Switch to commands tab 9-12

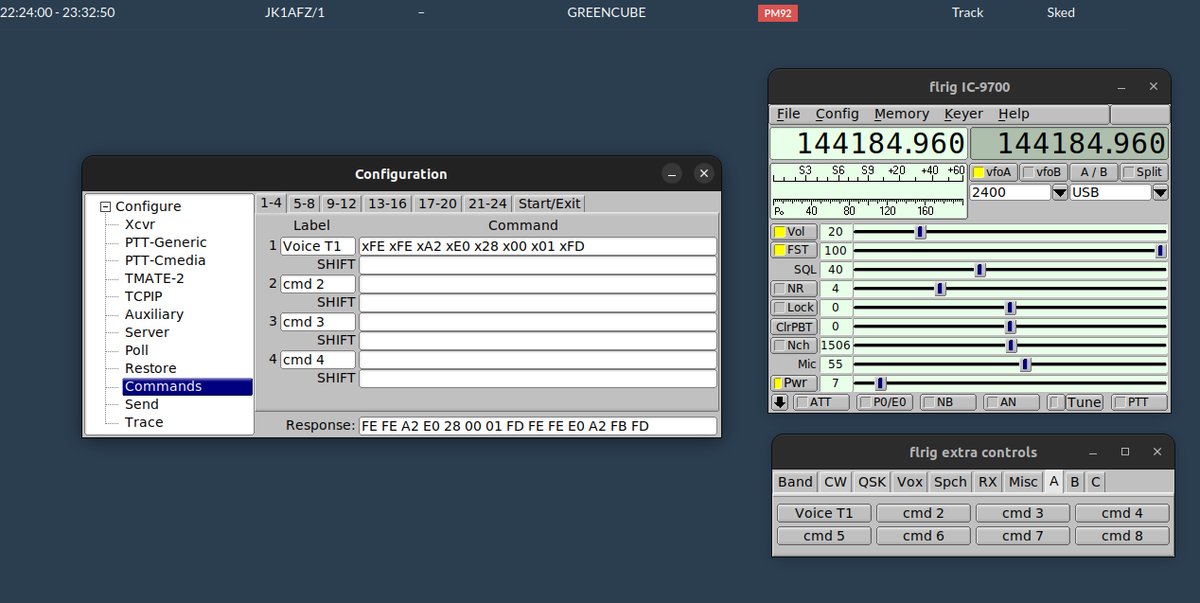point(342,203)
